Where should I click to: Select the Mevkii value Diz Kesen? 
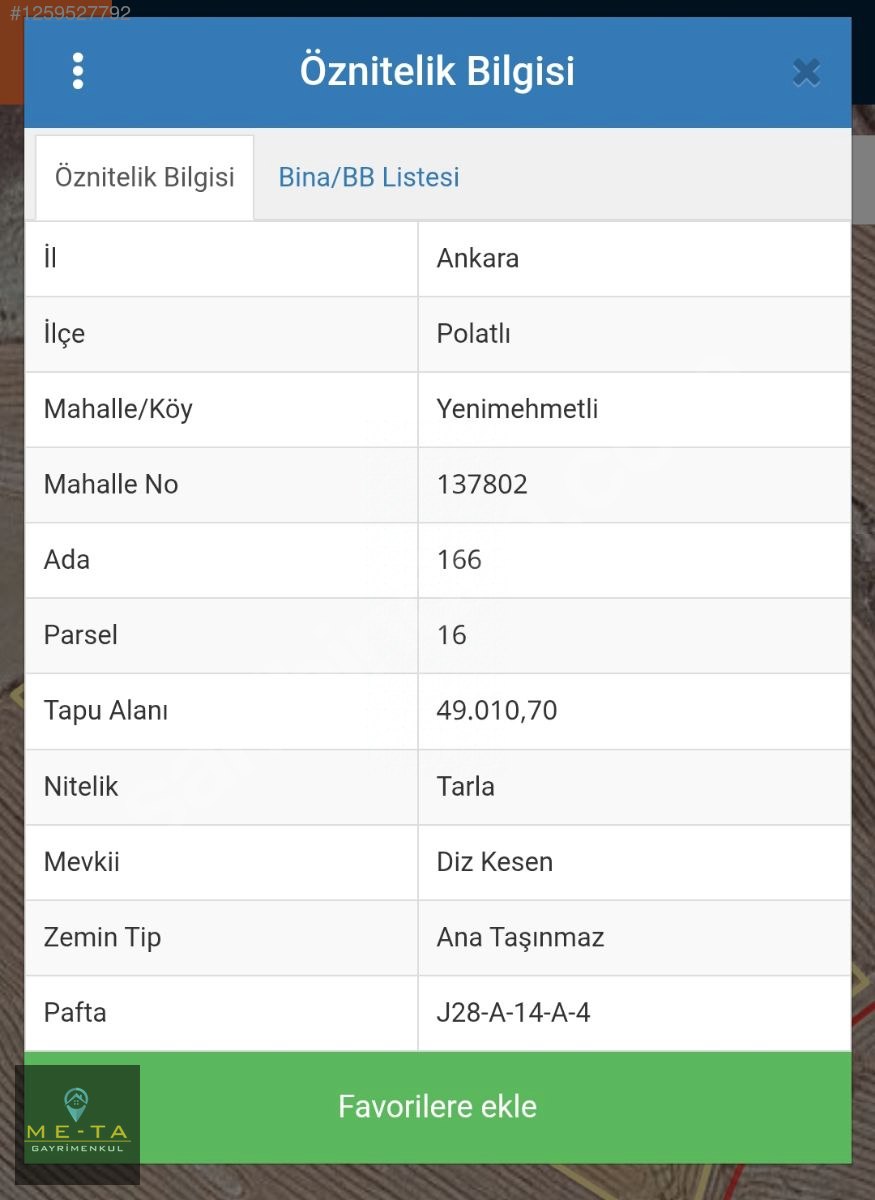[495, 862]
